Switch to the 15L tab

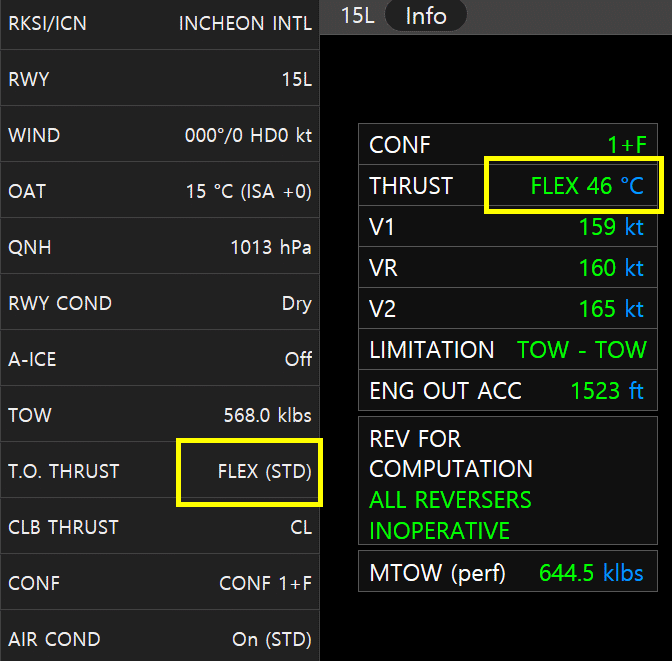click(x=357, y=16)
